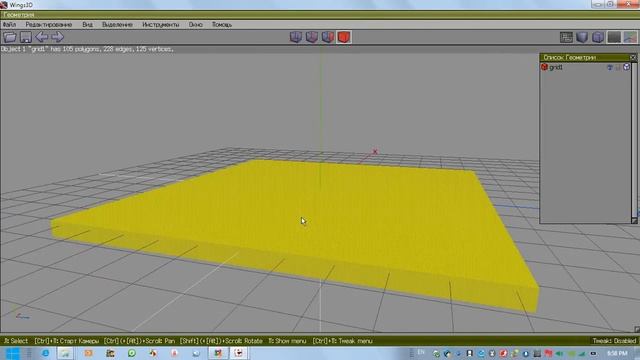
Task: Open file via toolbar folder icon
Action: coord(9,37)
